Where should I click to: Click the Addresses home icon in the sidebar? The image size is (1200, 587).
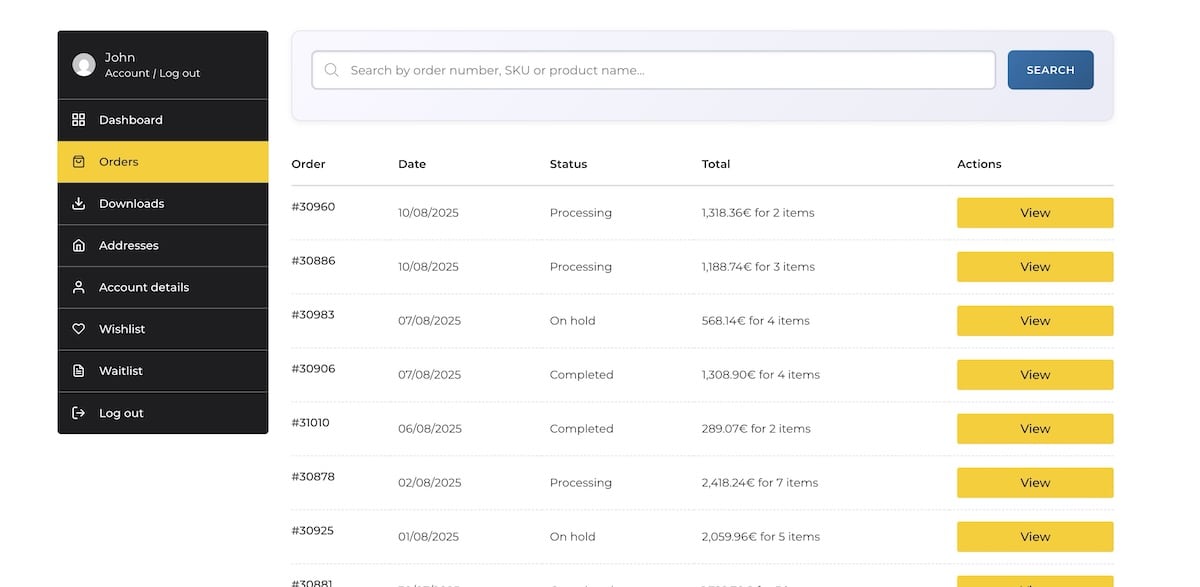pyautogui.click(x=79, y=245)
